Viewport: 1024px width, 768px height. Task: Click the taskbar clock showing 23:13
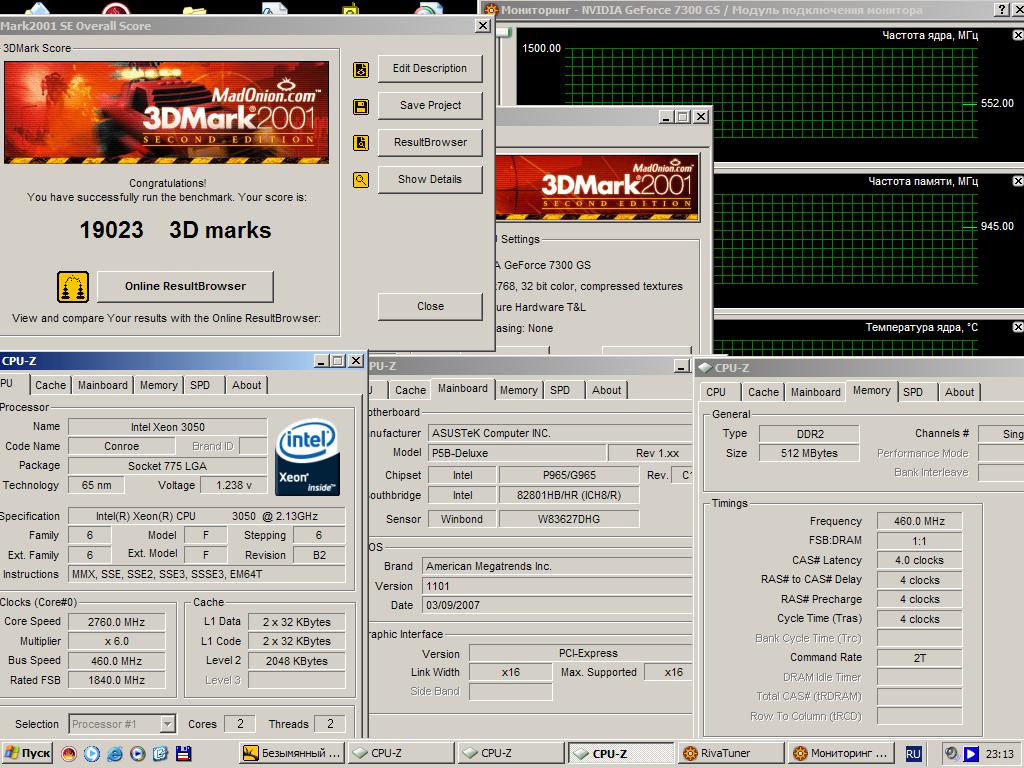(x=999, y=754)
